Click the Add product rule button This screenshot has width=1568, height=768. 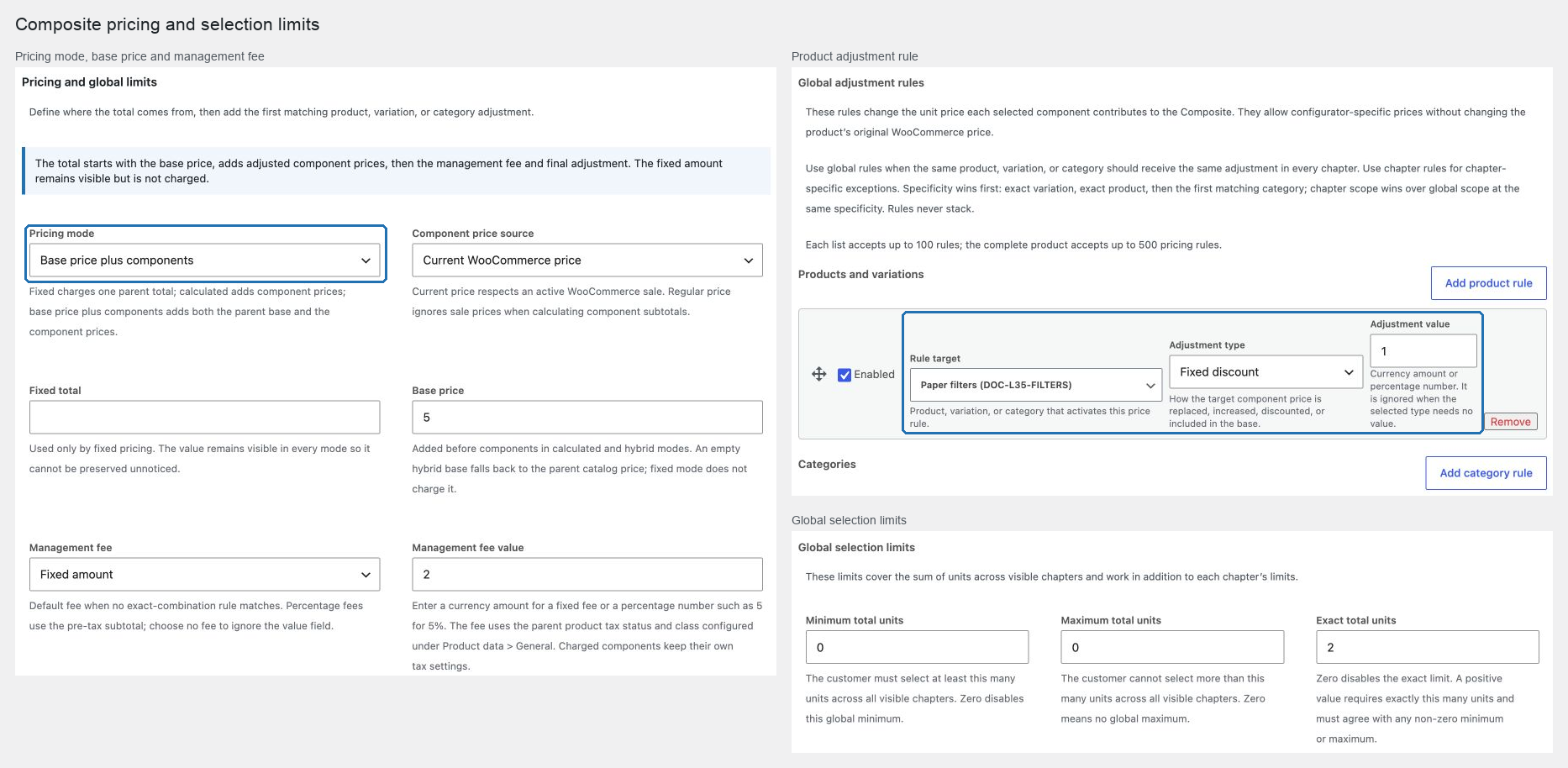point(1489,283)
